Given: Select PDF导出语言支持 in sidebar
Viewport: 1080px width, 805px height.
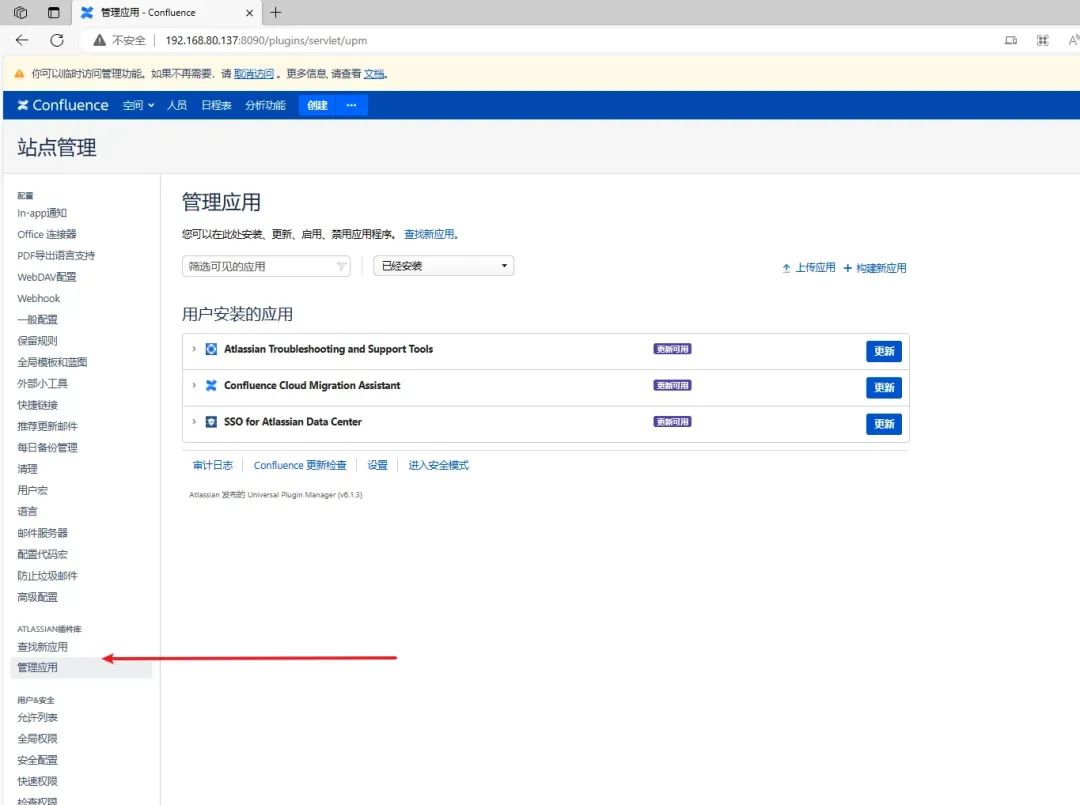Looking at the screenshot, I should 56,255.
